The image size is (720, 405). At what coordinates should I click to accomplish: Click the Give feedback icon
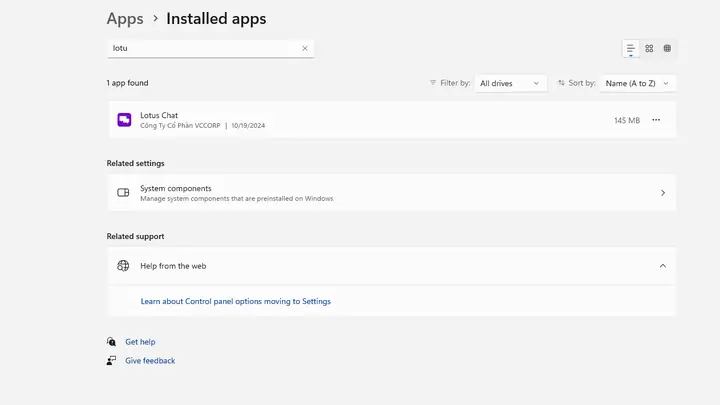click(x=111, y=360)
